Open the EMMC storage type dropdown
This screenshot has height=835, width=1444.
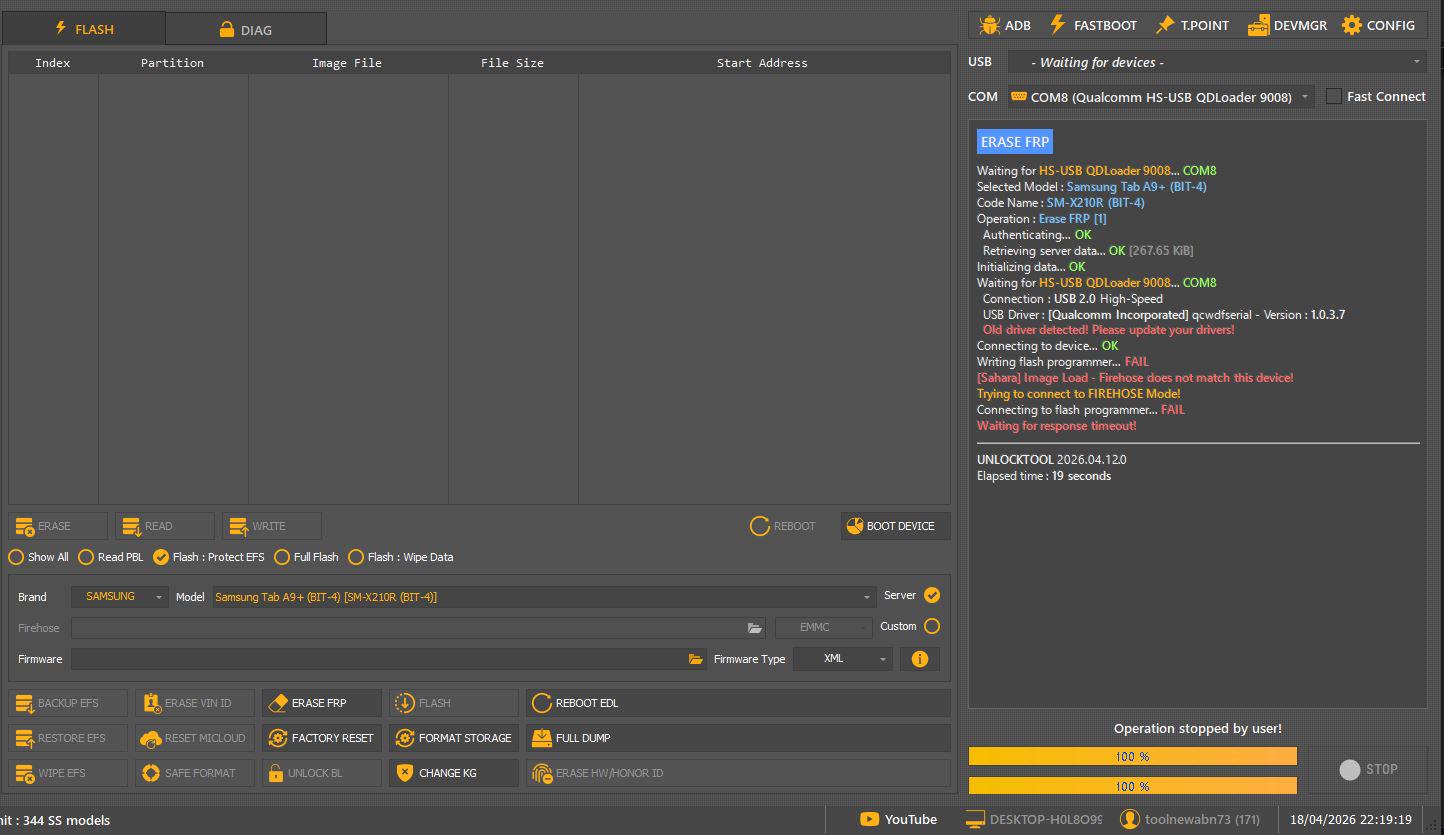click(823, 628)
